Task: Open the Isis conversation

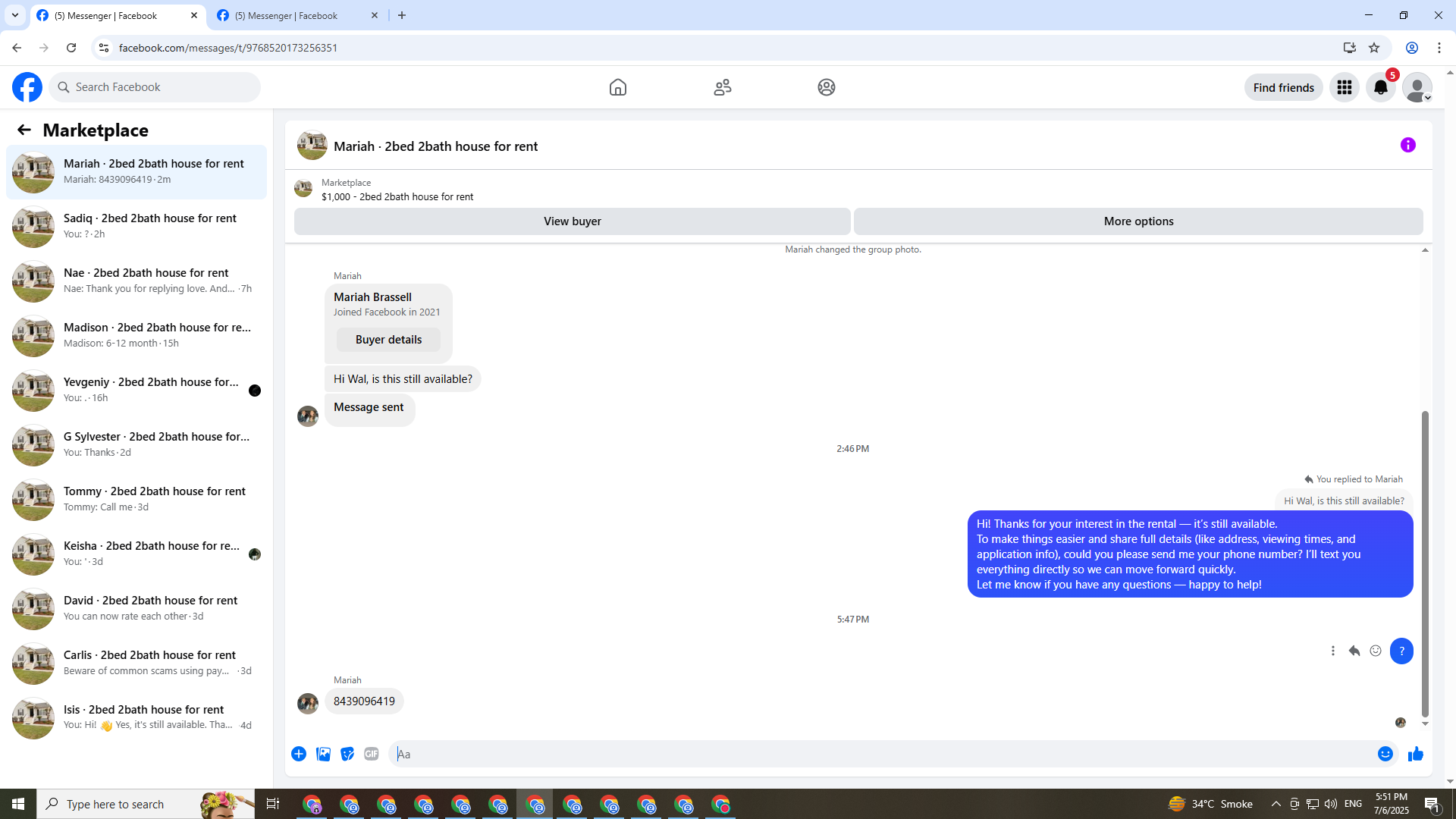Action: pyautogui.click(x=136, y=718)
